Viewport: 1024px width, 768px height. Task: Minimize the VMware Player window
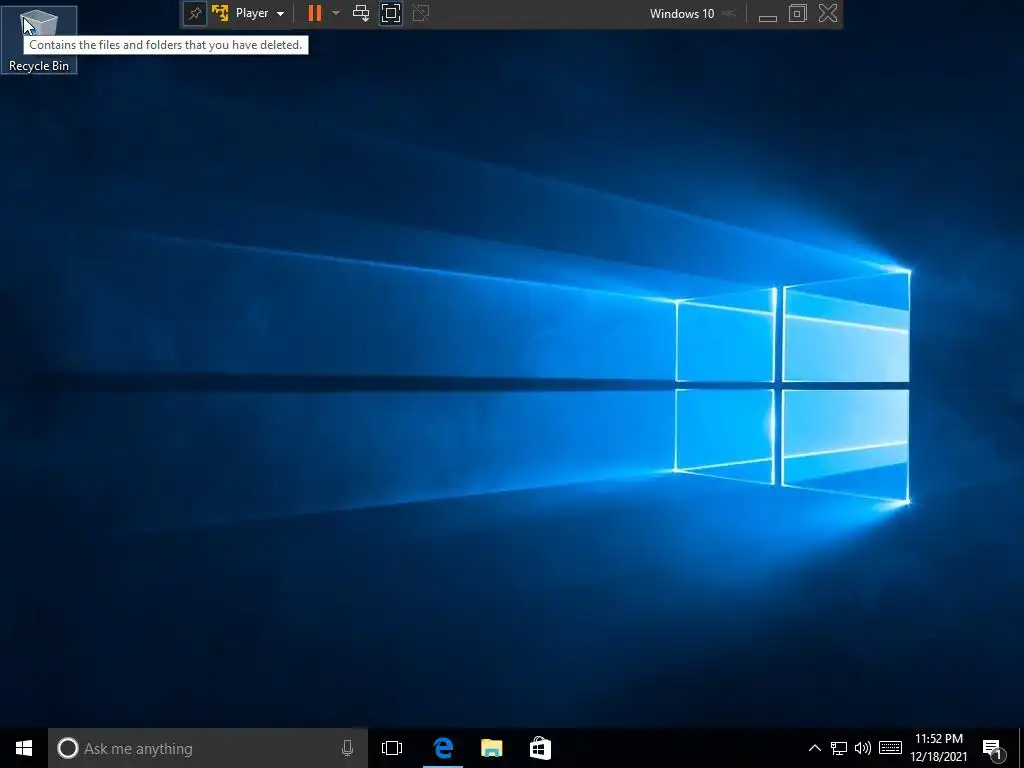767,17
